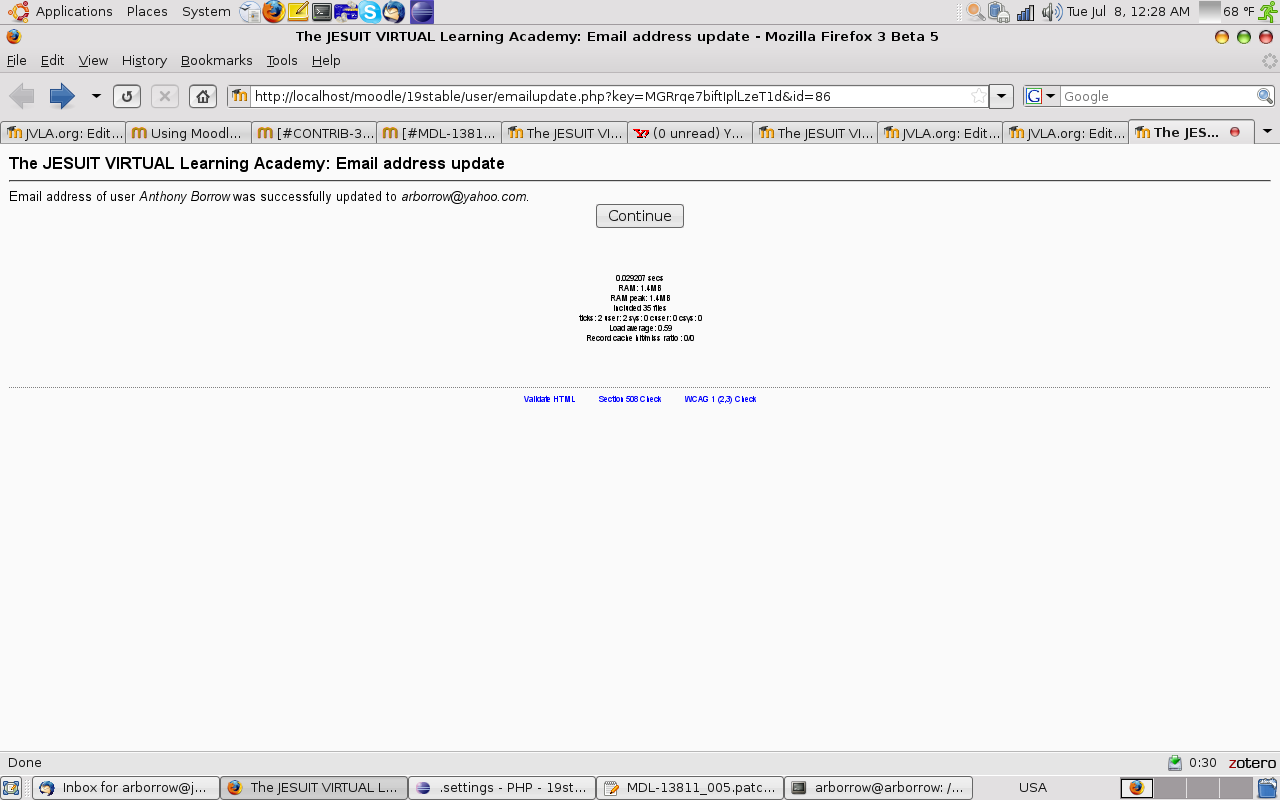The width and height of the screenshot is (1280, 800).
Task: Open the System menu in top panel
Action: point(206,12)
